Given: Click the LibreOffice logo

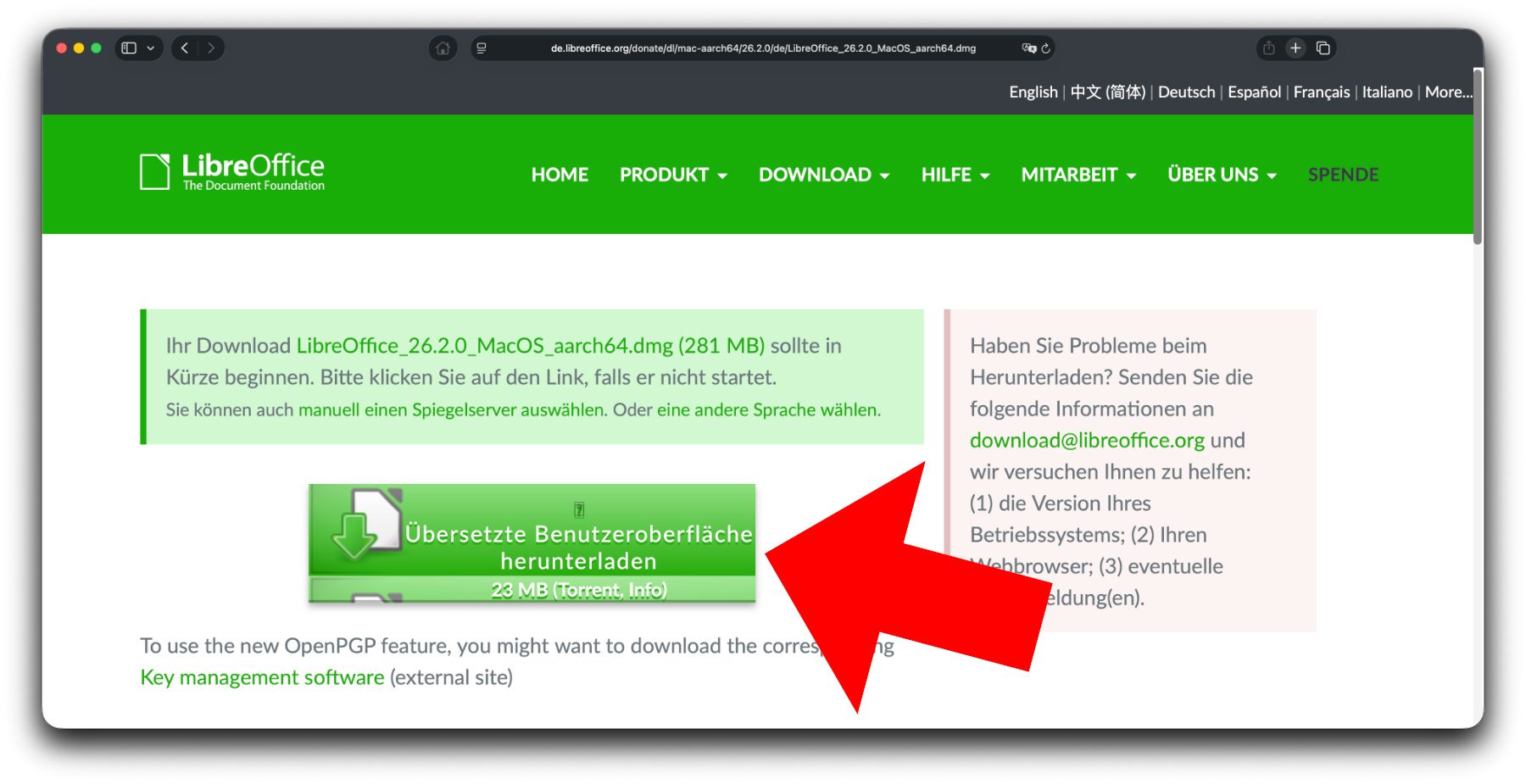Looking at the screenshot, I should click(232, 172).
